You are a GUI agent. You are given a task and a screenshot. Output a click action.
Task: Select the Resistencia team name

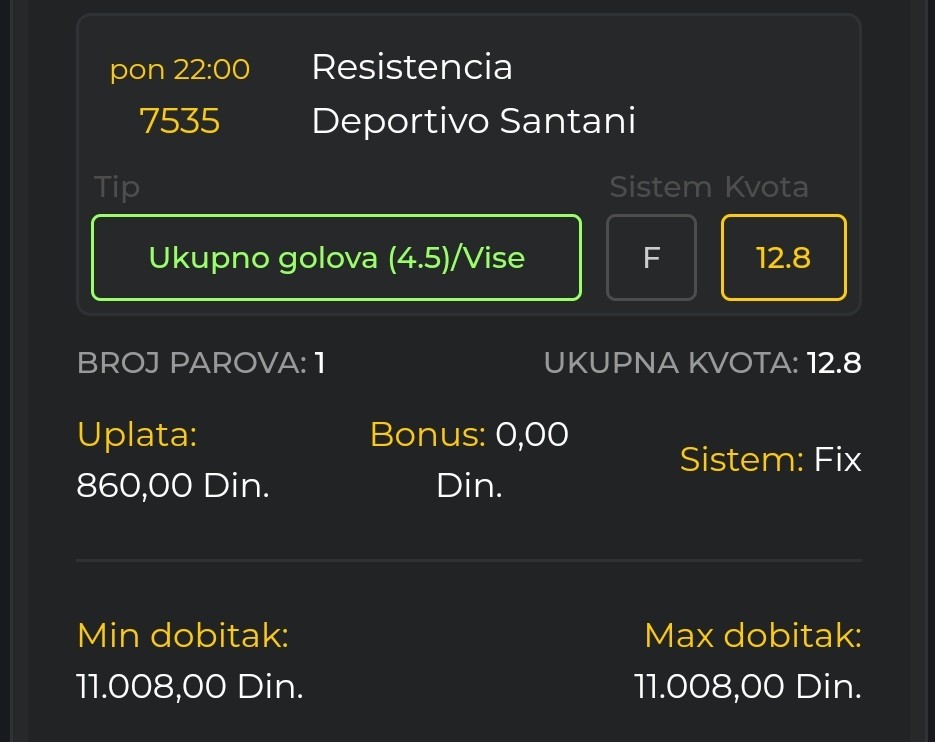(412, 66)
